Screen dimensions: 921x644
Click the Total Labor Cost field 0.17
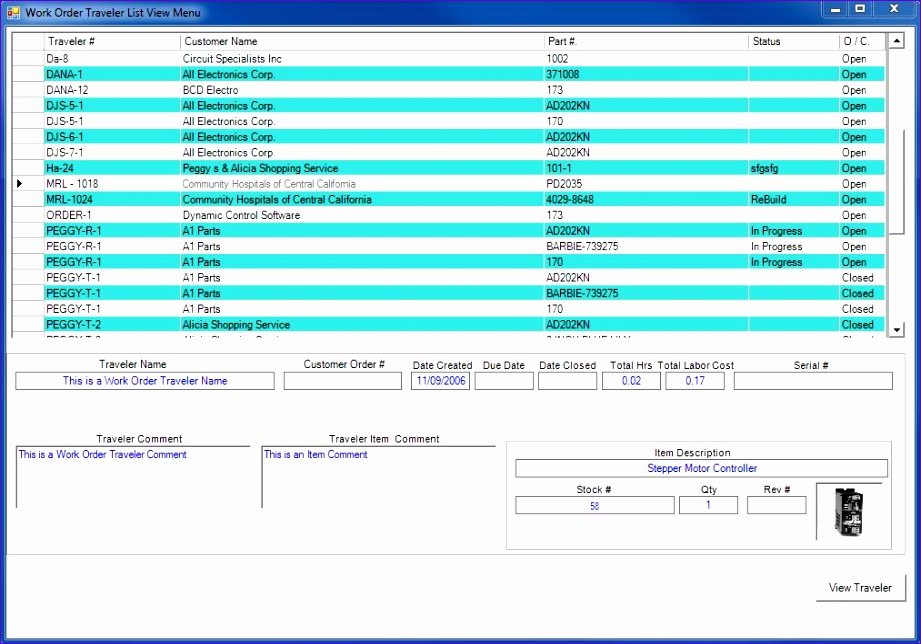[695, 381]
